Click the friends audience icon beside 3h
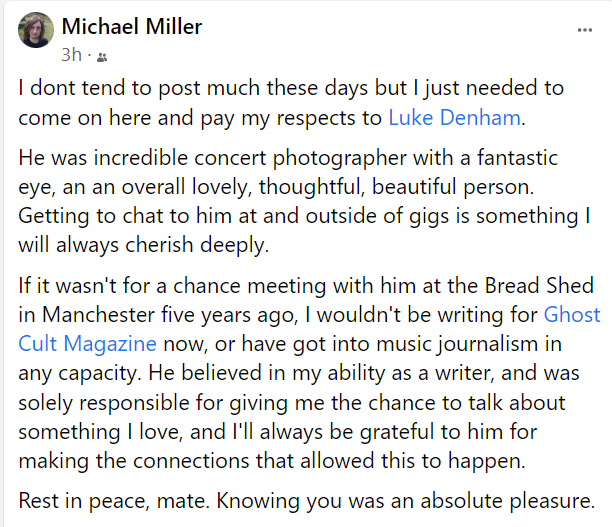Image resolution: width=612 pixels, height=527 pixels. click(x=102, y=56)
